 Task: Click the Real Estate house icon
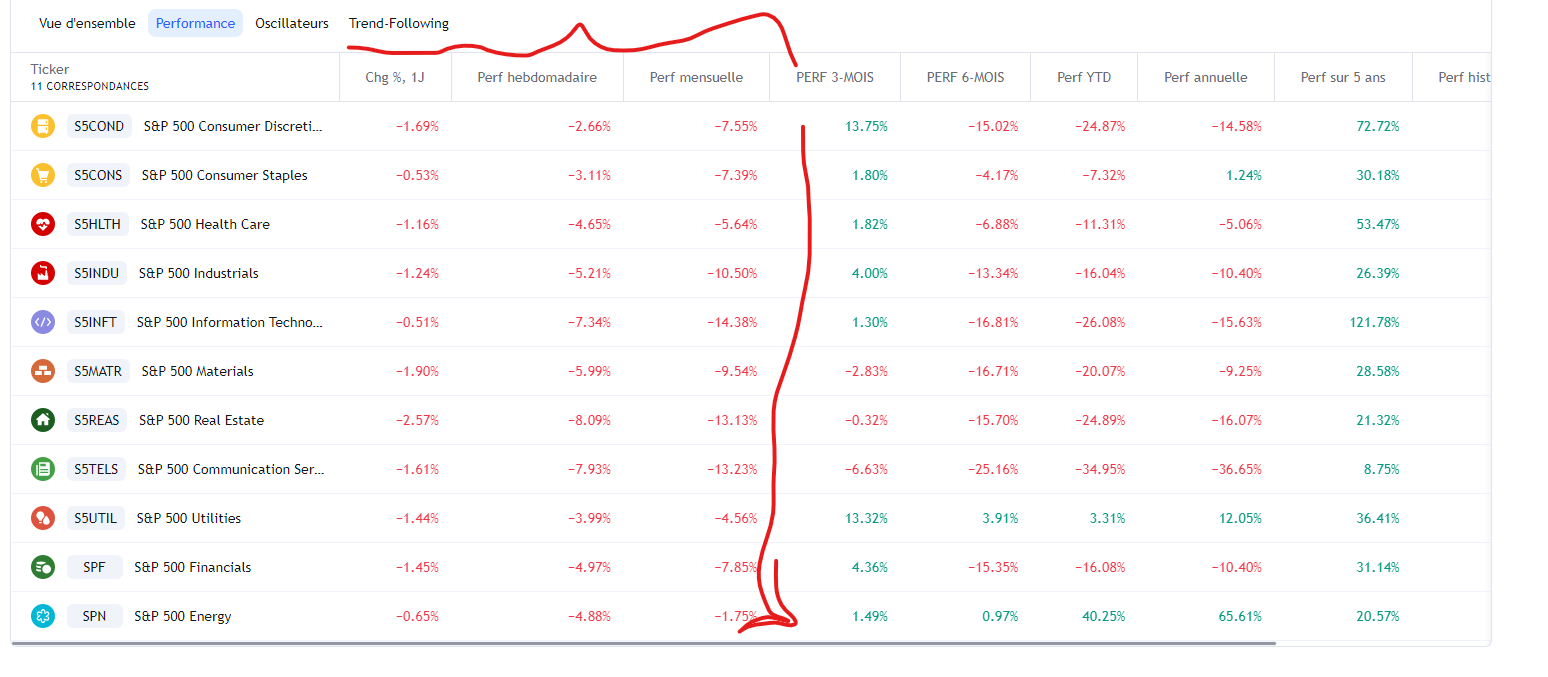click(x=42, y=420)
